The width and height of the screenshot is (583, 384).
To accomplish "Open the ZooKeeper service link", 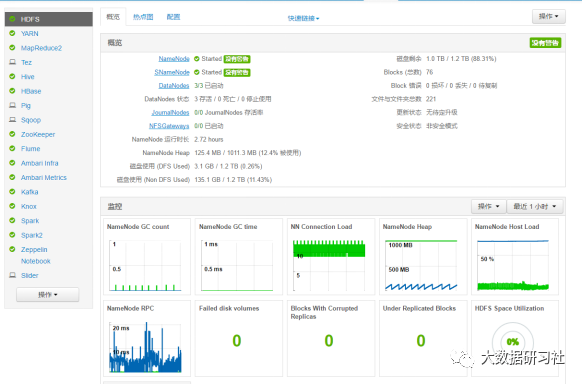I will [38, 134].
